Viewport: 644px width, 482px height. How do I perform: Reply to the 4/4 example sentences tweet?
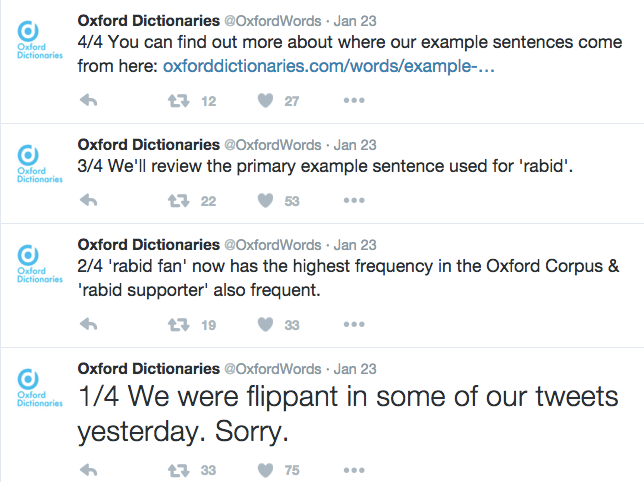pos(89,100)
